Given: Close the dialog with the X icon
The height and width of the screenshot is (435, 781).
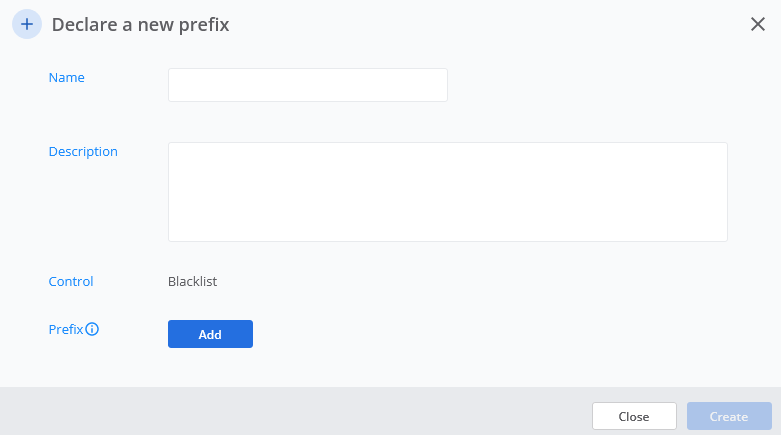Looking at the screenshot, I should [758, 24].
